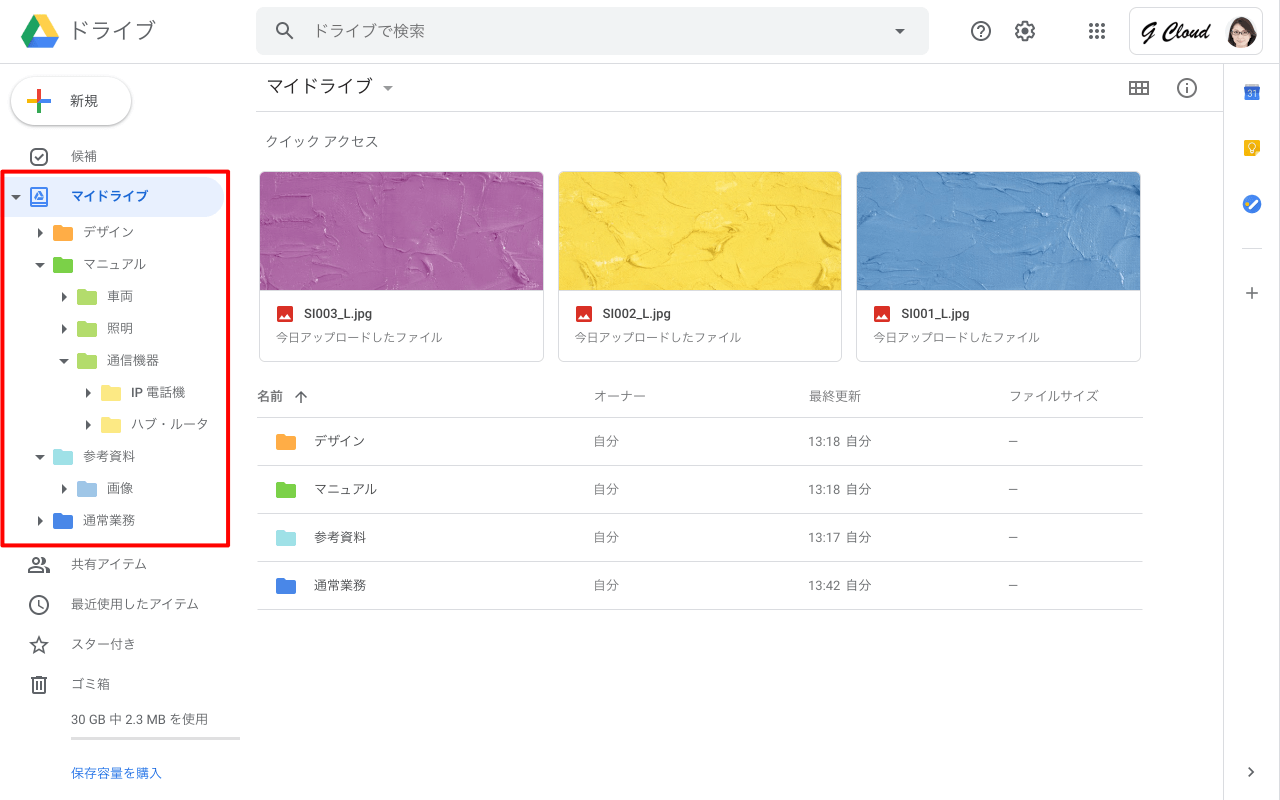
Task: Open the help question mark icon
Action: (981, 31)
